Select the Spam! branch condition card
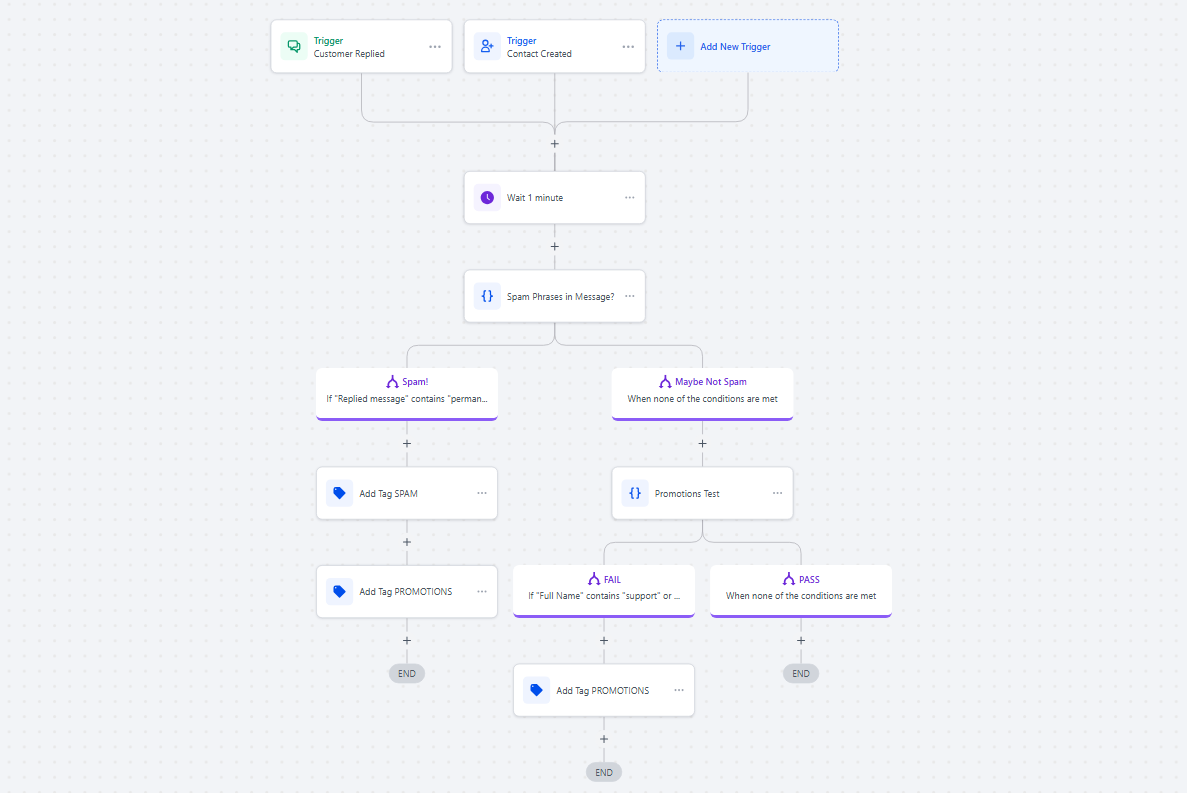This screenshot has height=793, width=1187. [407, 394]
